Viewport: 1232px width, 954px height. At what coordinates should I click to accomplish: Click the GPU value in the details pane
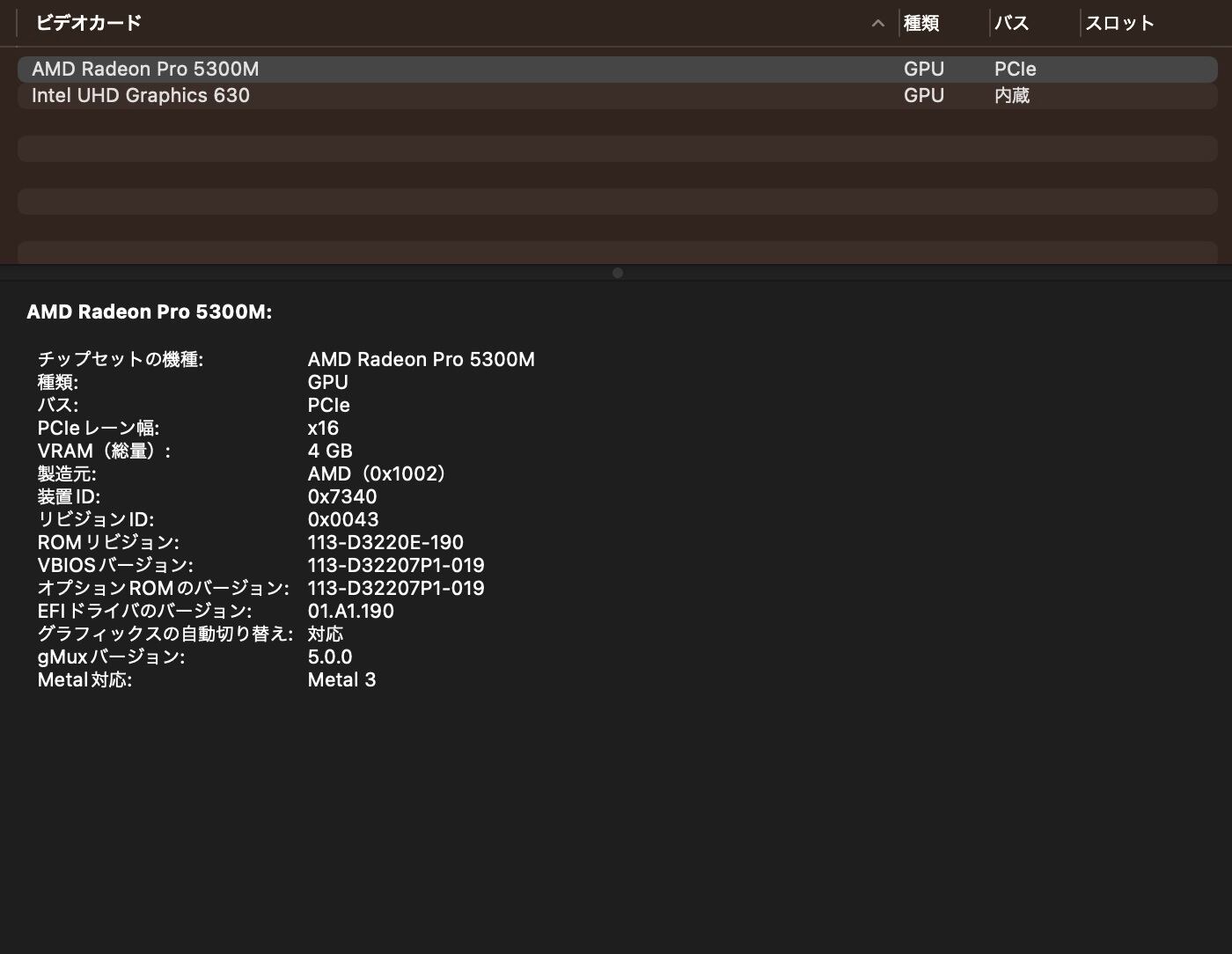(328, 383)
